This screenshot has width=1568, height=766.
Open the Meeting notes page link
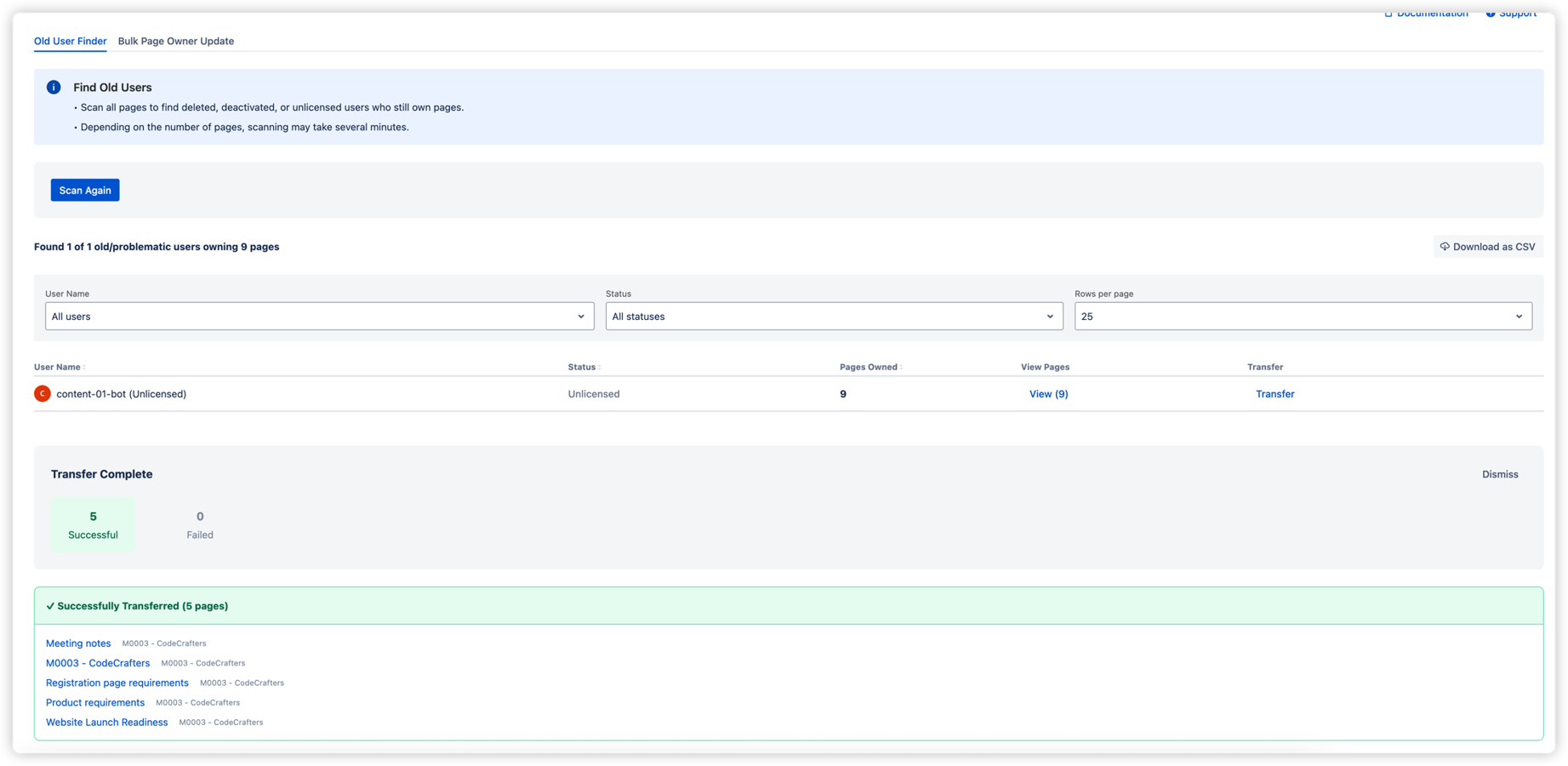78,643
